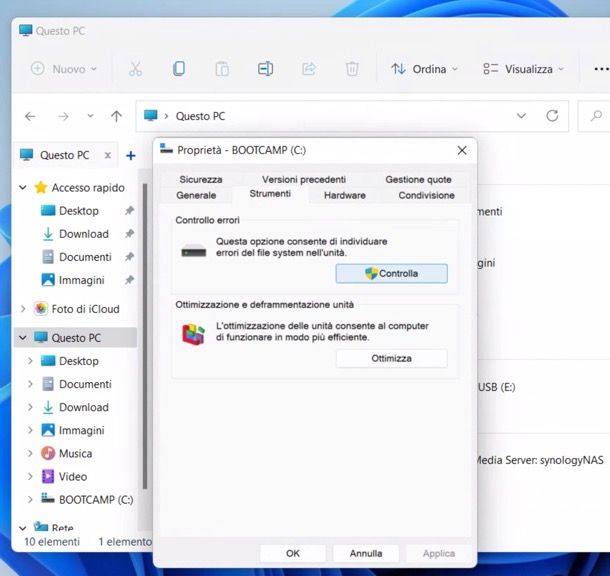This screenshot has width=610, height=576.
Task: Go up one folder level arrow
Action: click(x=116, y=116)
